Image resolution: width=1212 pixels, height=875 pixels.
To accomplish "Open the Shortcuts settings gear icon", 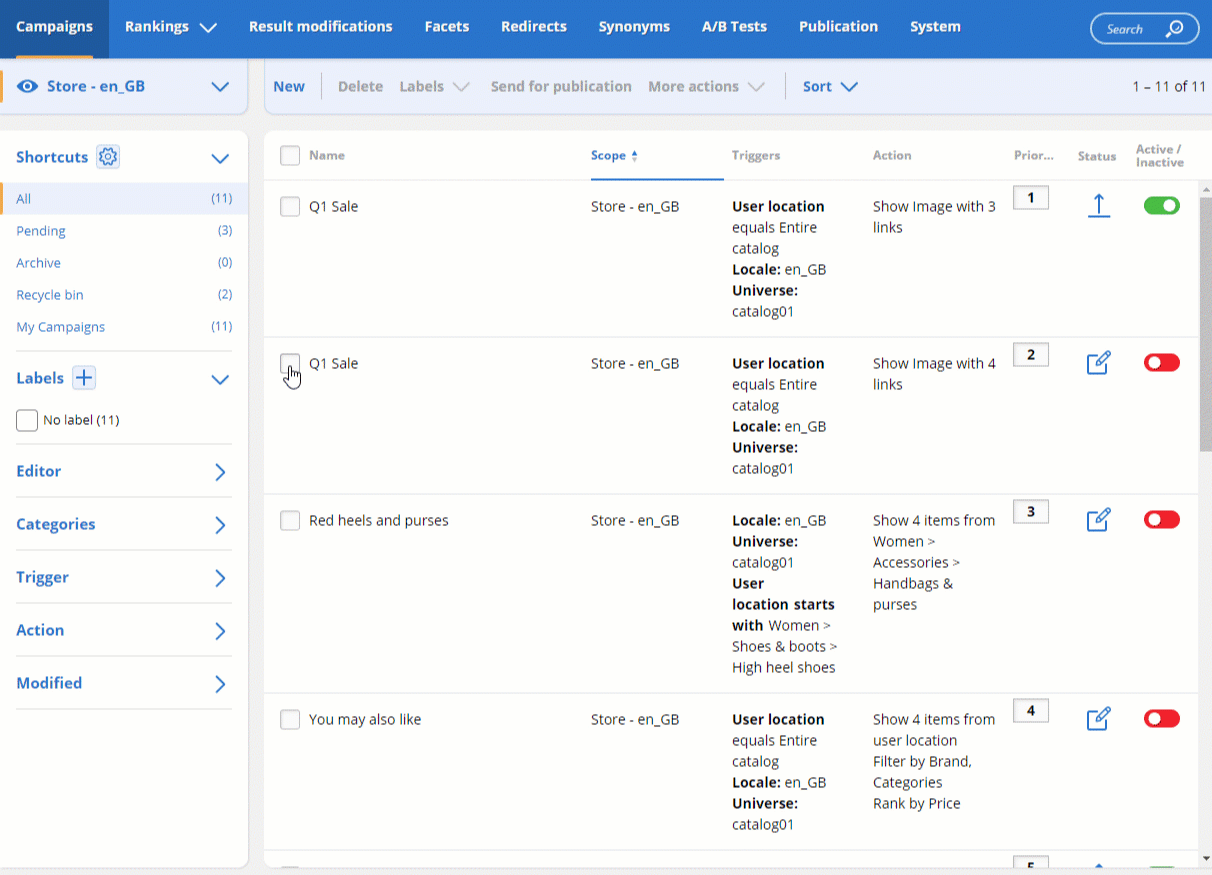I will [x=108, y=157].
